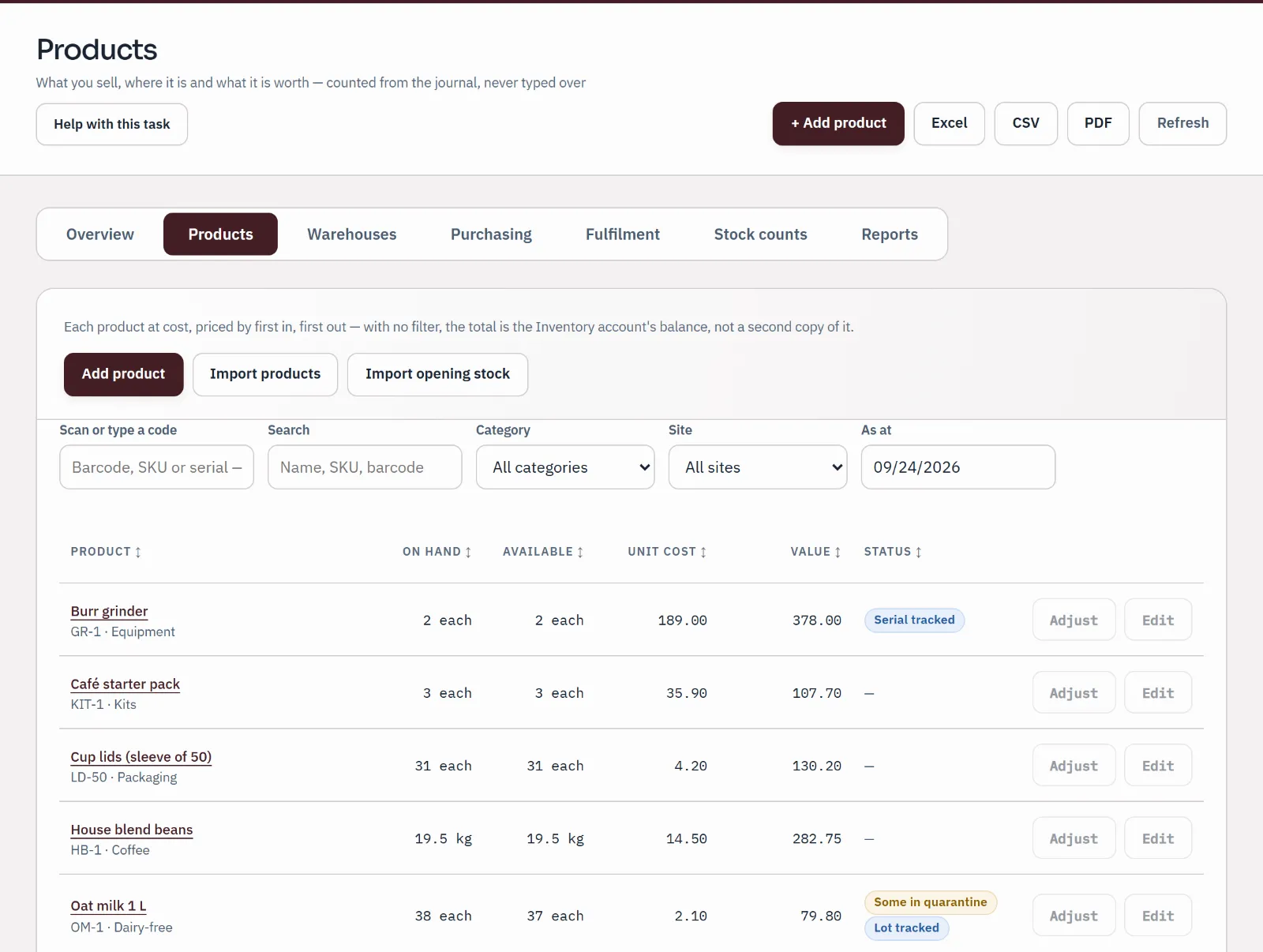The width and height of the screenshot is (1263, 952).
Task: Refresh the products page
Action: click(x=1182, y=123)
